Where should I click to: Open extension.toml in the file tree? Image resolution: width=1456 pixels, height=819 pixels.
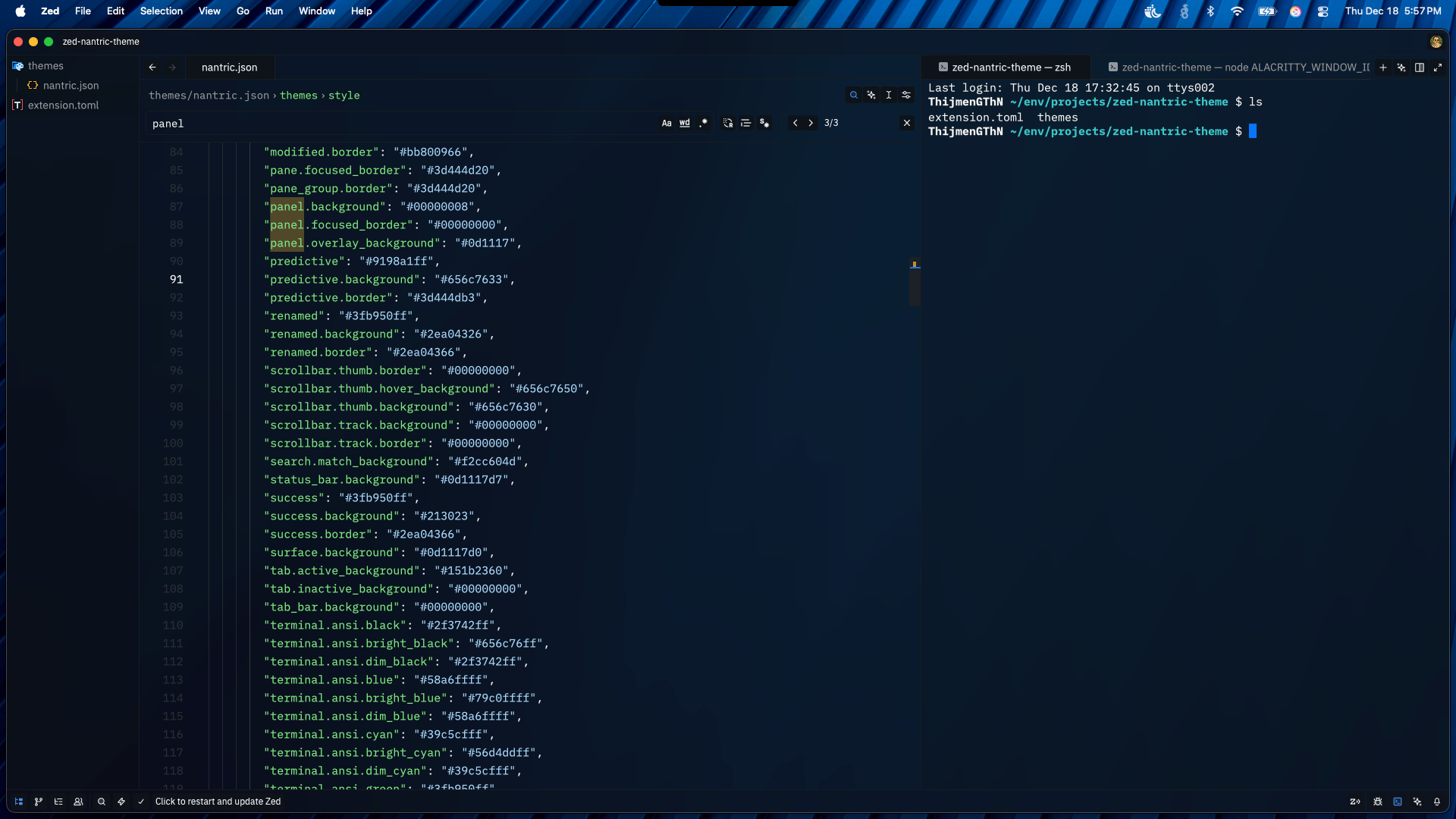[x=63, y=105]
